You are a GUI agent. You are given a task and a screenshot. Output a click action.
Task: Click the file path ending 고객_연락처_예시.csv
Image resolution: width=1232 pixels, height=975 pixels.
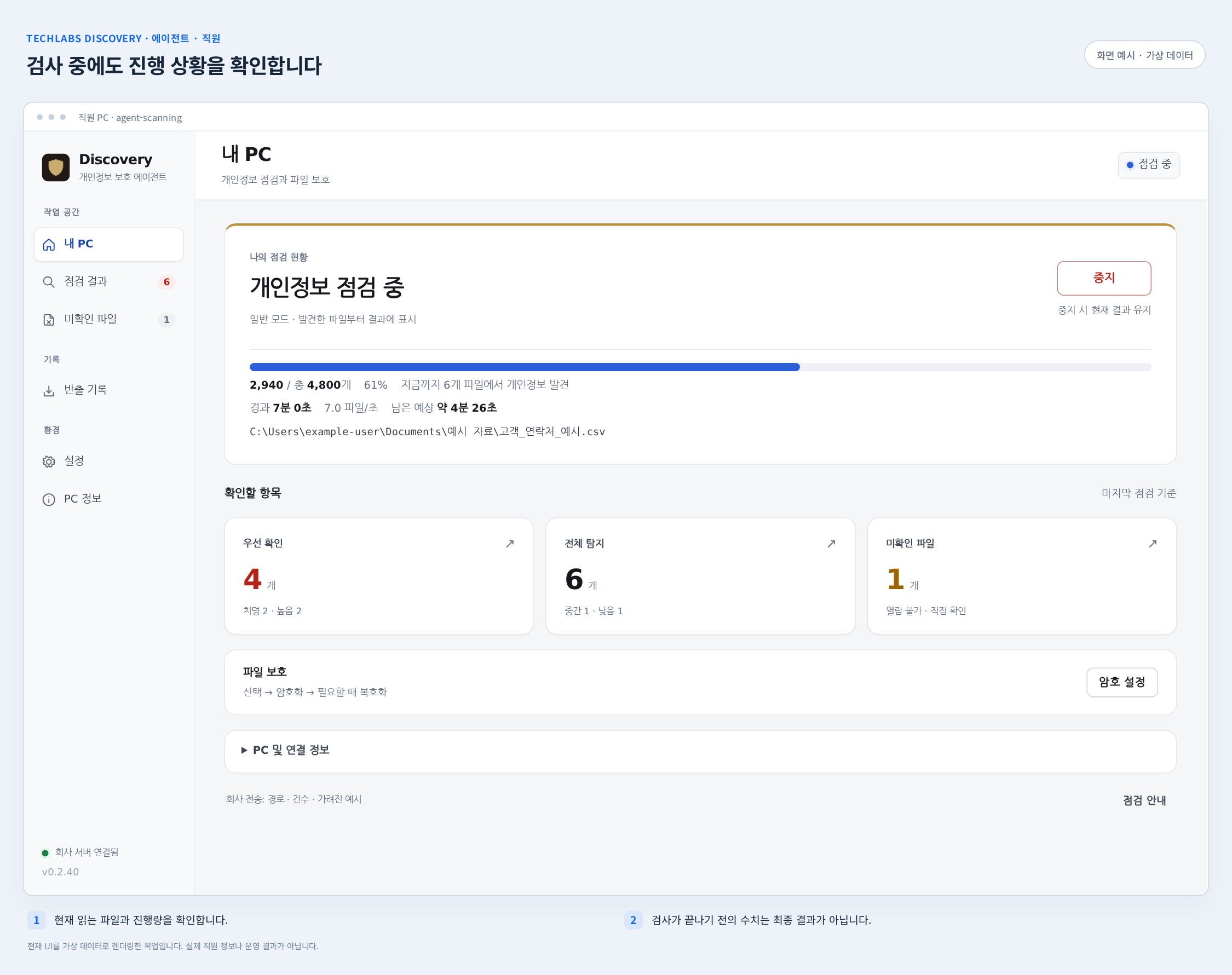pyautogui.click(x=427, y=432)
